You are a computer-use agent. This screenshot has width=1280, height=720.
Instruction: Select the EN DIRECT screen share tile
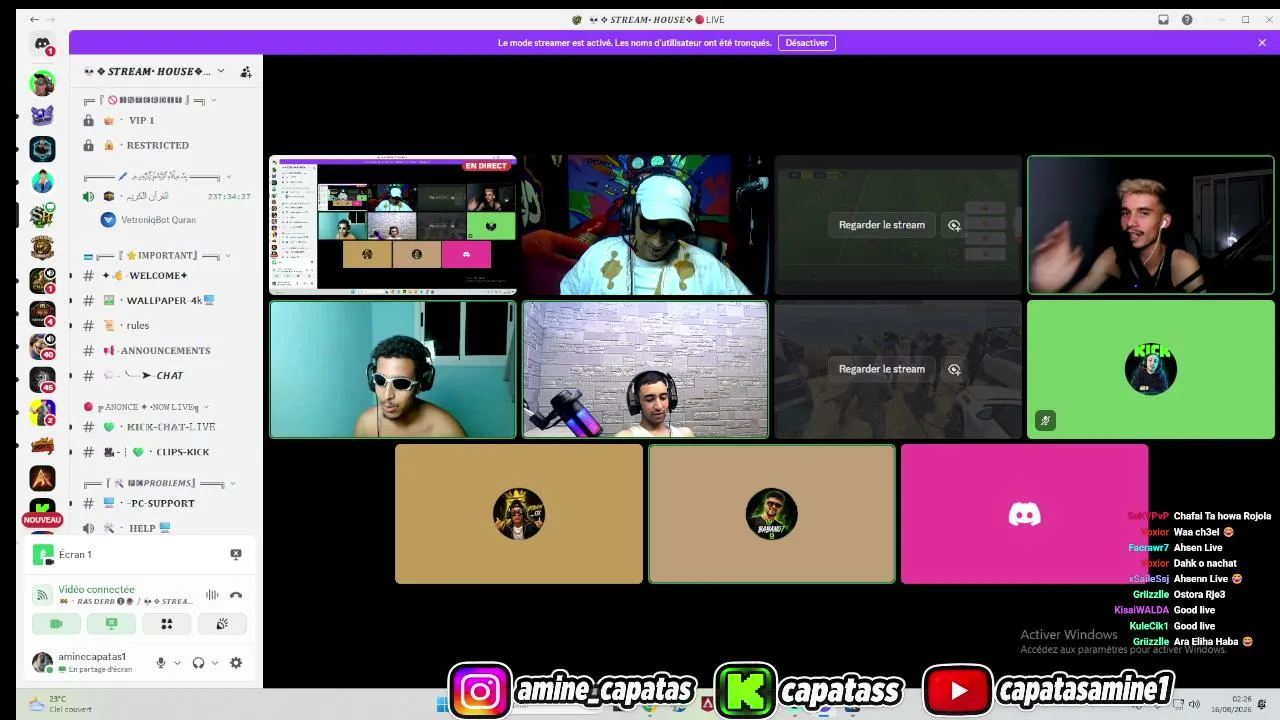click(x=393, y=225)
